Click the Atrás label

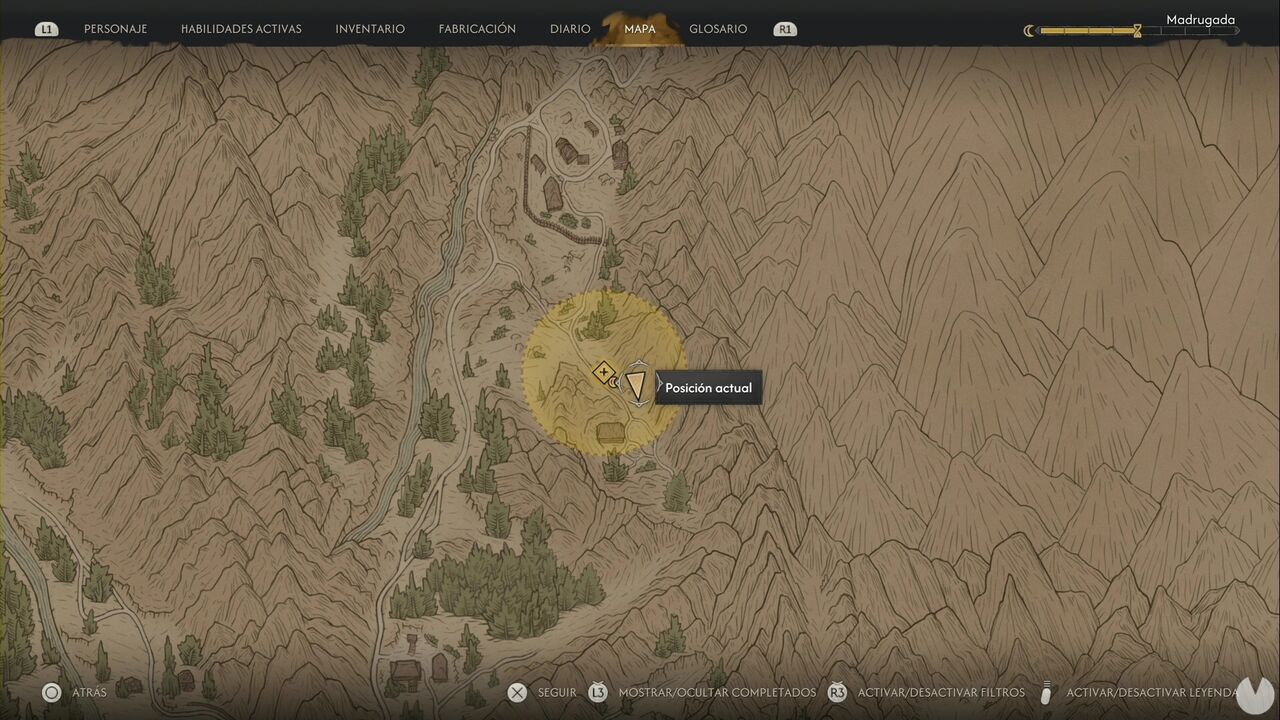(89, 692)
